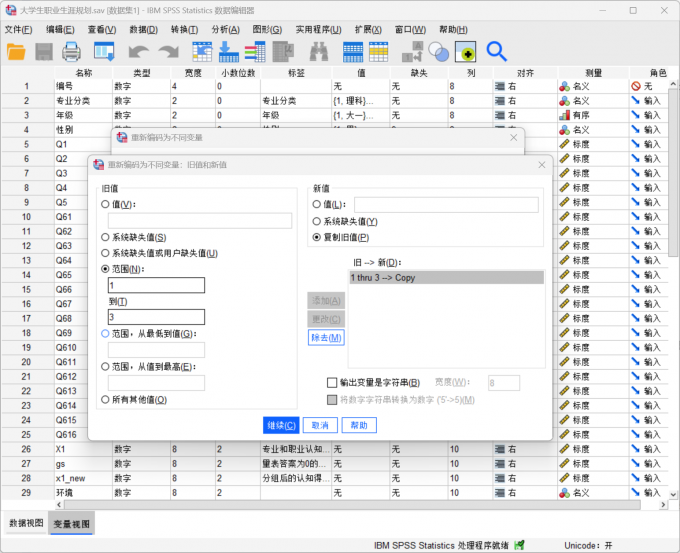
Task: Select 范围，从最低到值(G) radio
Action: (105, 334)
